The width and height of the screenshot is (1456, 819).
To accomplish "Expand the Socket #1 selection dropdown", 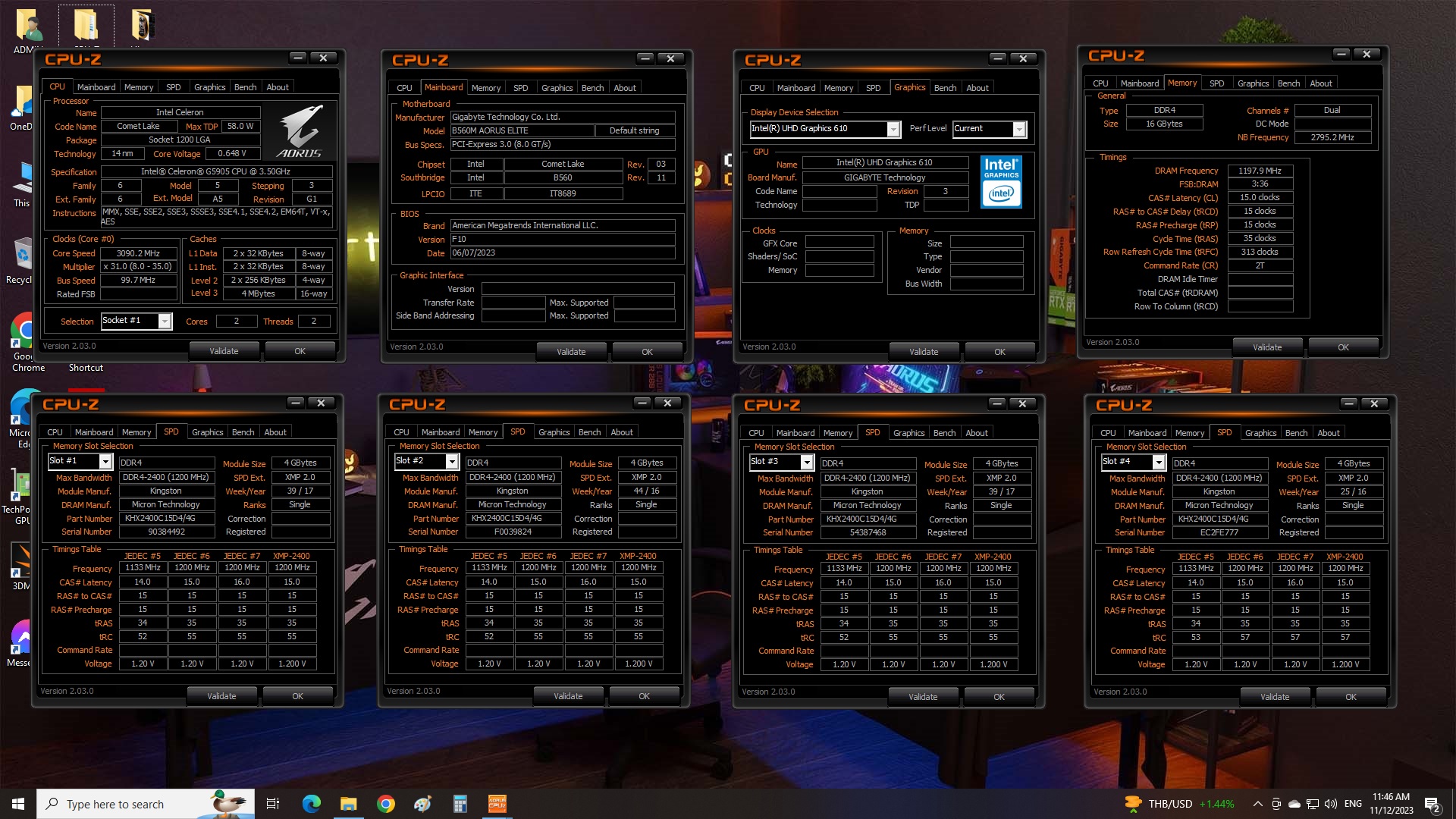I will point(164,322).
